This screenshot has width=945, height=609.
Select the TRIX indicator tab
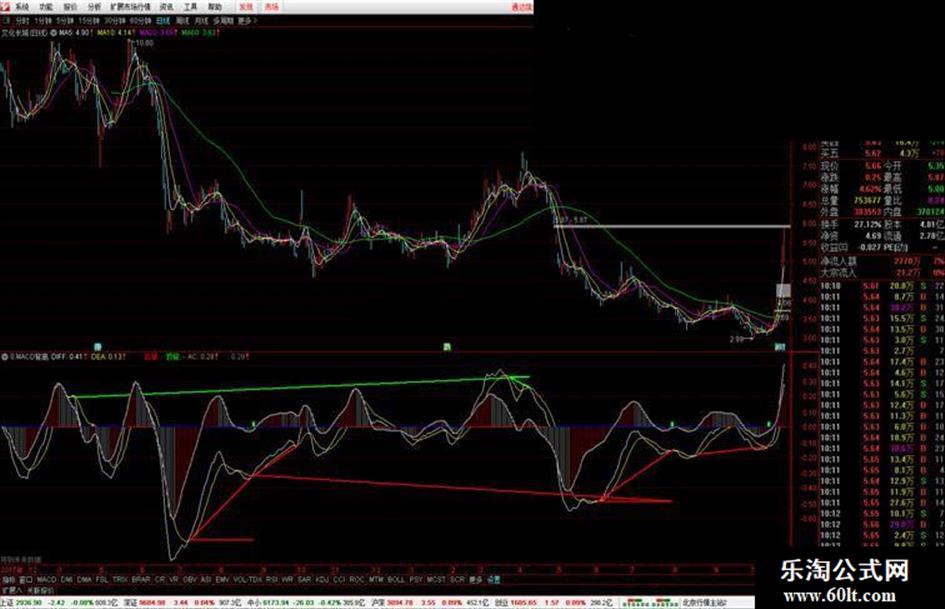pos(120,579)
